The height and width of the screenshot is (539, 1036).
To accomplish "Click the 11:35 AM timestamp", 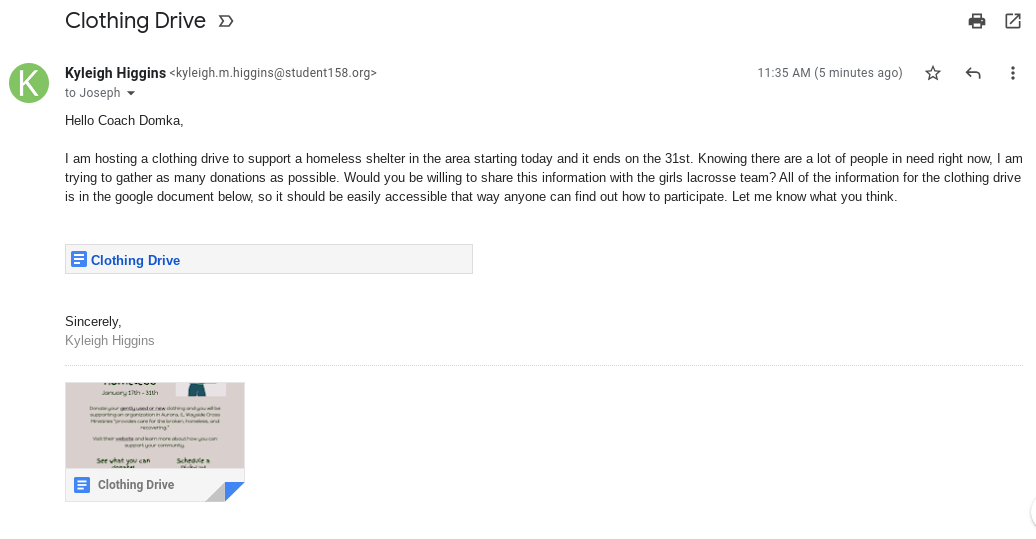I will (830, 73).
